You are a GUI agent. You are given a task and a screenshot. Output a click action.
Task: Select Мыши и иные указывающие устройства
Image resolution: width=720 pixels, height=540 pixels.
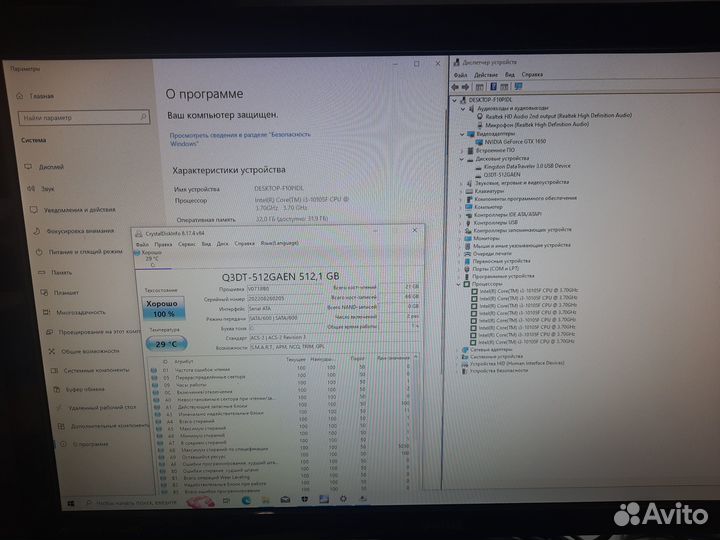[x=521, y=246]
